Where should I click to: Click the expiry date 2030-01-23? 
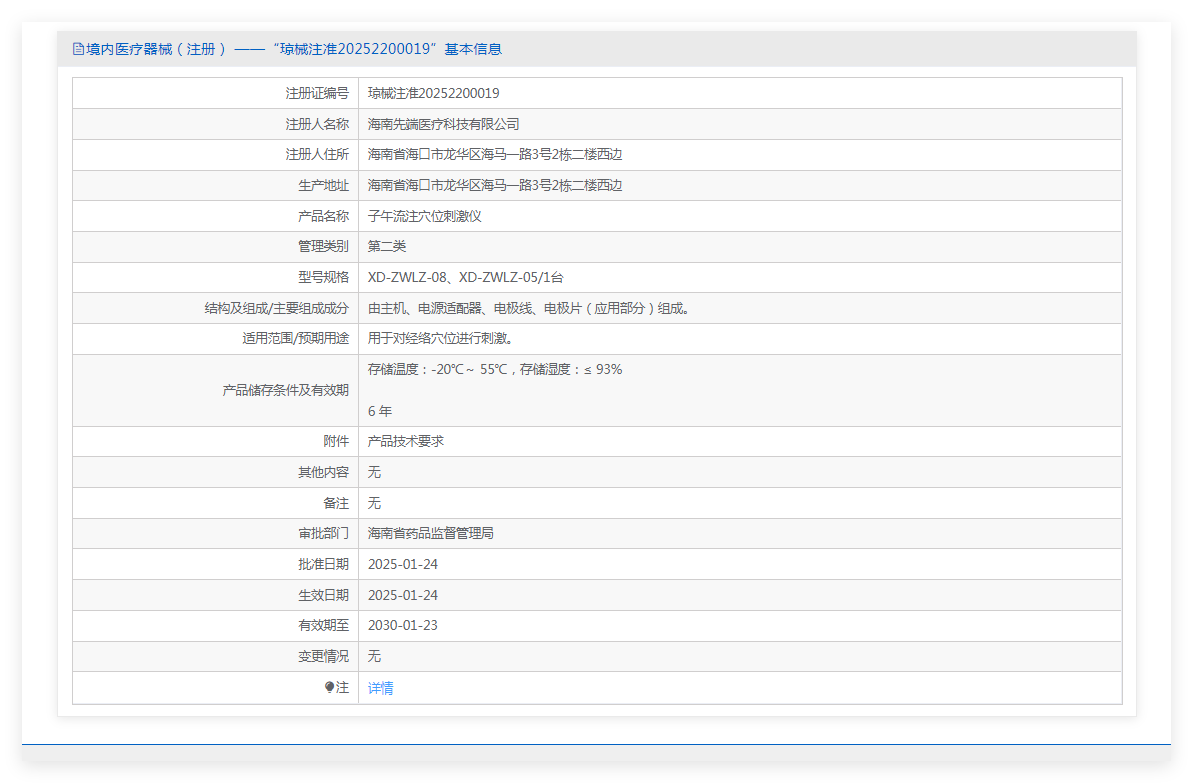[x=402, y=625]
